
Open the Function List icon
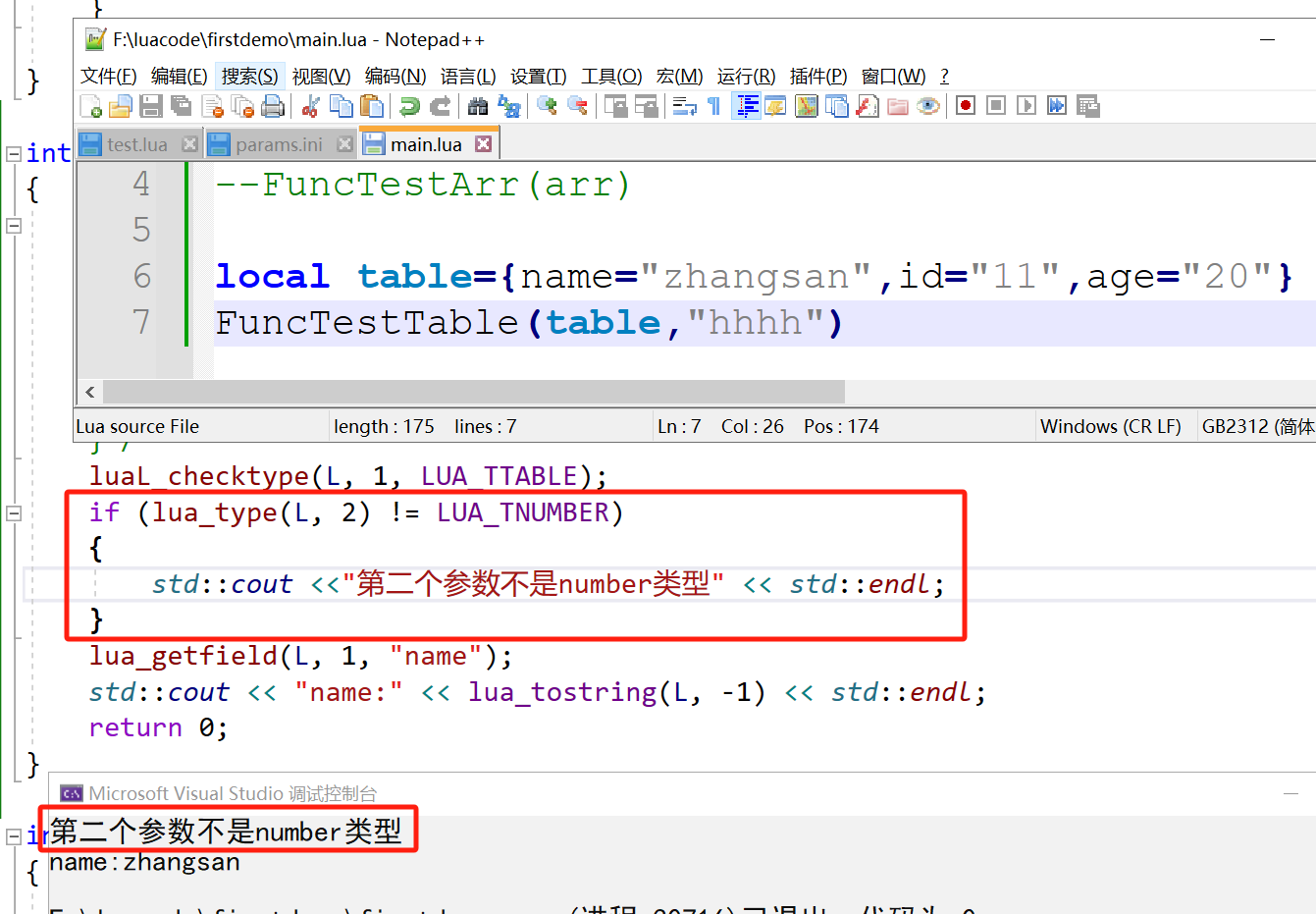(x=868, y=106)
